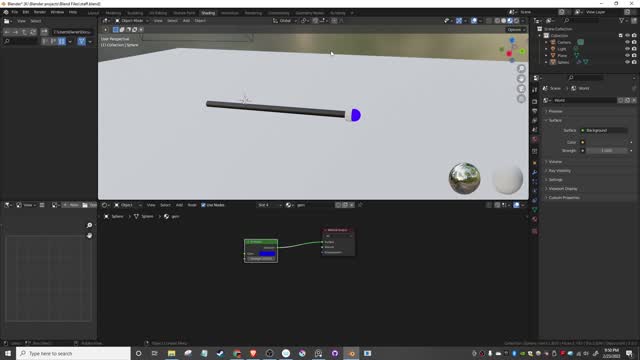Hide the Plane object with its eye icon
The width and height of the screenshot is (640, 360).
click(627, 56)
